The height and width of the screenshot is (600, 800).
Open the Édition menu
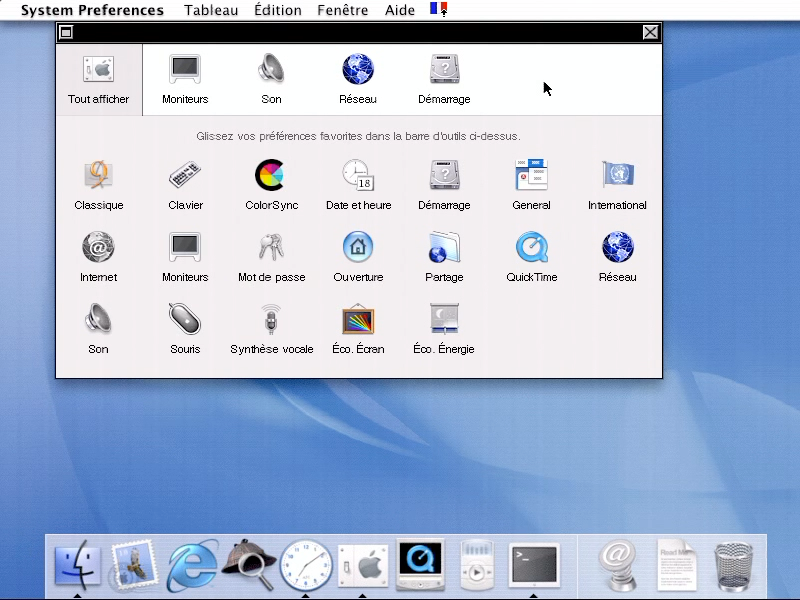pos(278,10)
